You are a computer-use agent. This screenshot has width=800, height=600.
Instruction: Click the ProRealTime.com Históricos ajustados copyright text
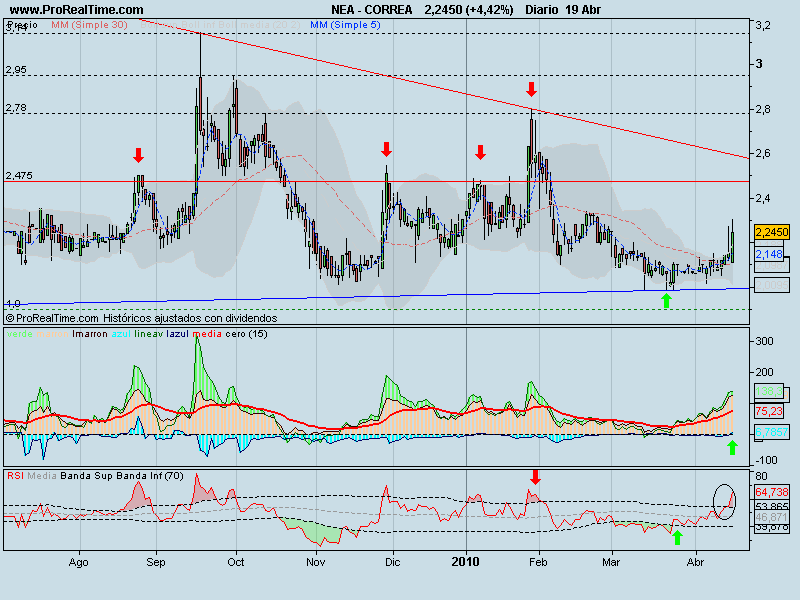(x=141, y=318)
